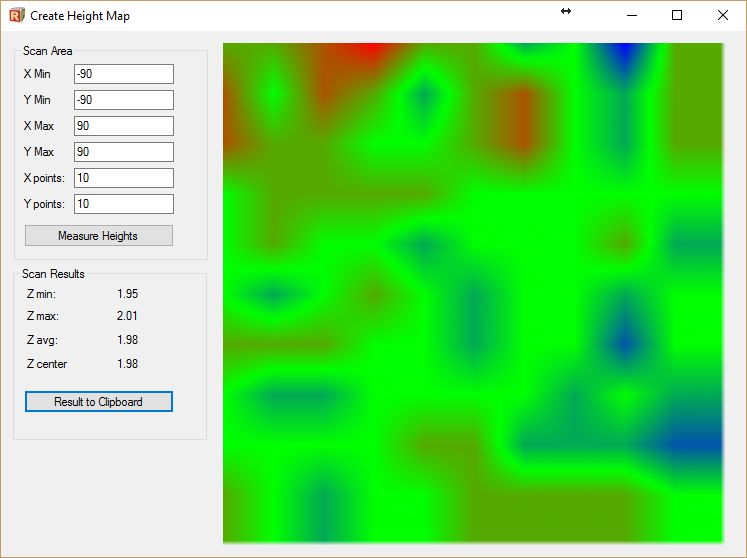Minimize the Create Height Map window
This screenshot has height=558, width=747.
click(x=632, y=15)
